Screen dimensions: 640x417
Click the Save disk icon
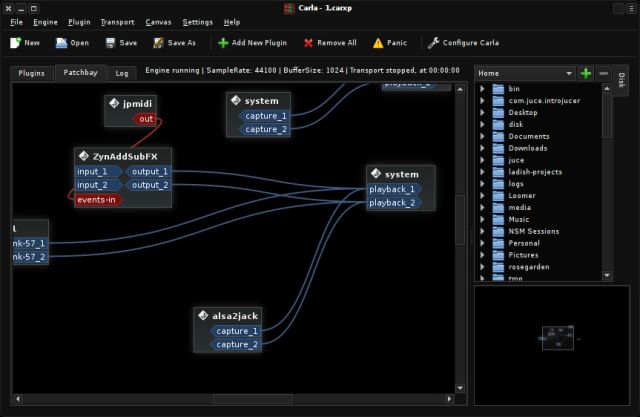coord(110,43)
